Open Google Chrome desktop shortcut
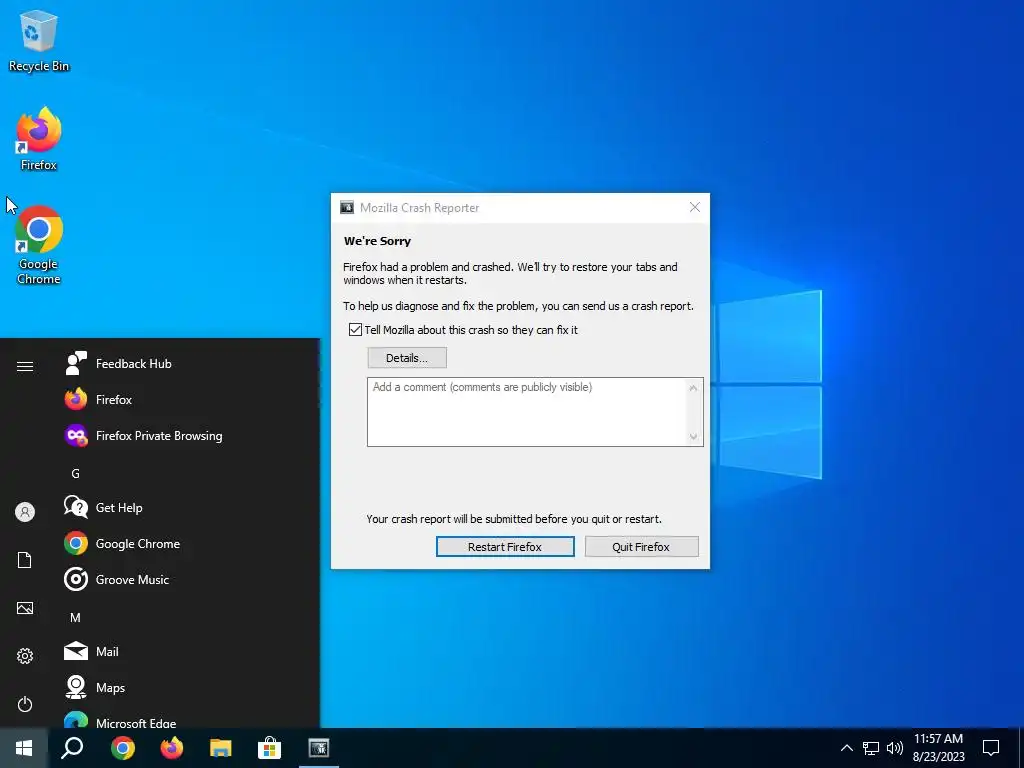 pos(39,245)
